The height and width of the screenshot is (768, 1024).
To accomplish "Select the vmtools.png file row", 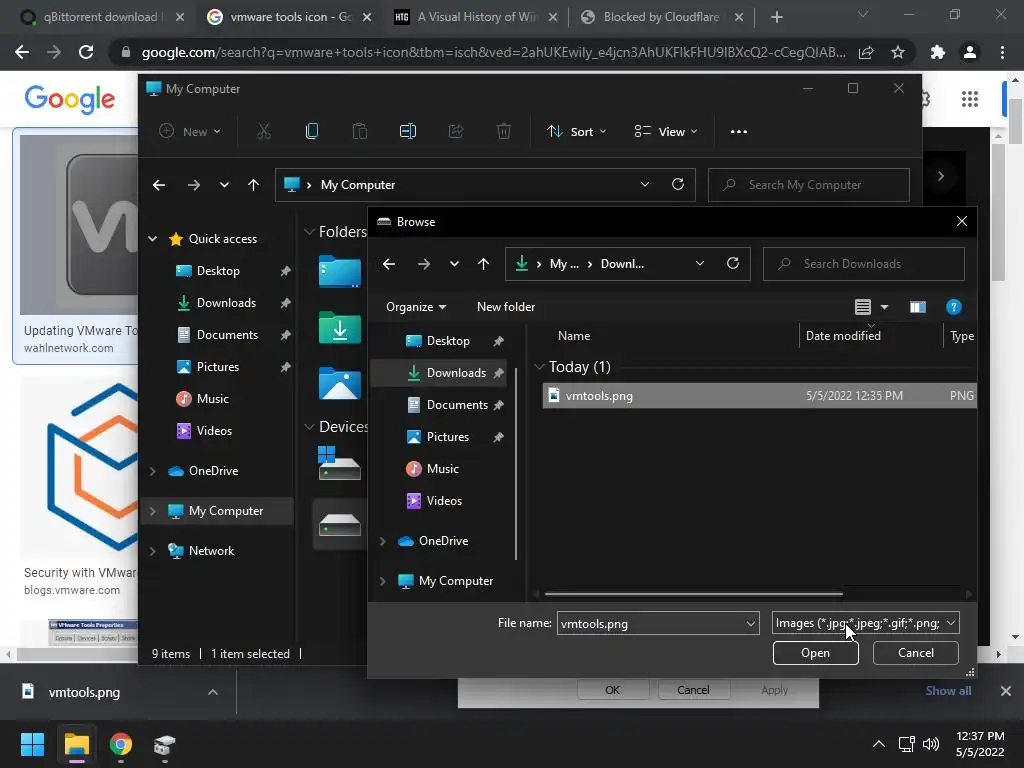I will [x=760, y=396].
